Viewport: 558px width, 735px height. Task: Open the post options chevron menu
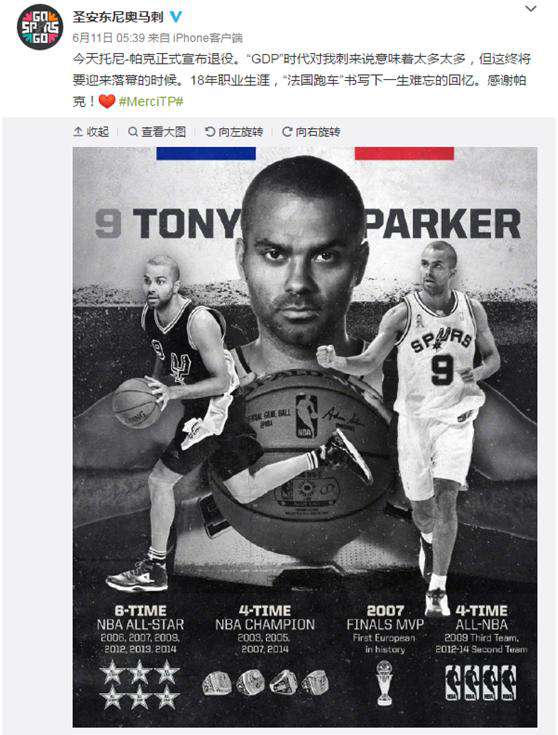(531, 8)
